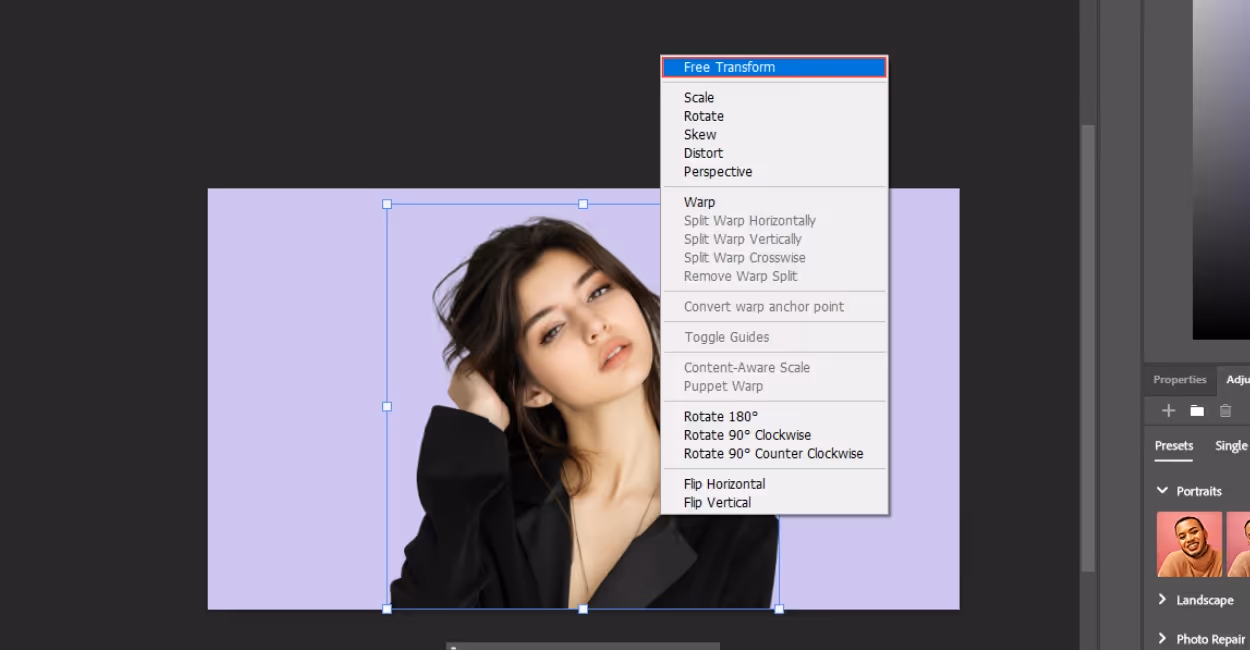Click Split Warp Horizontally entry

(750, 220)
